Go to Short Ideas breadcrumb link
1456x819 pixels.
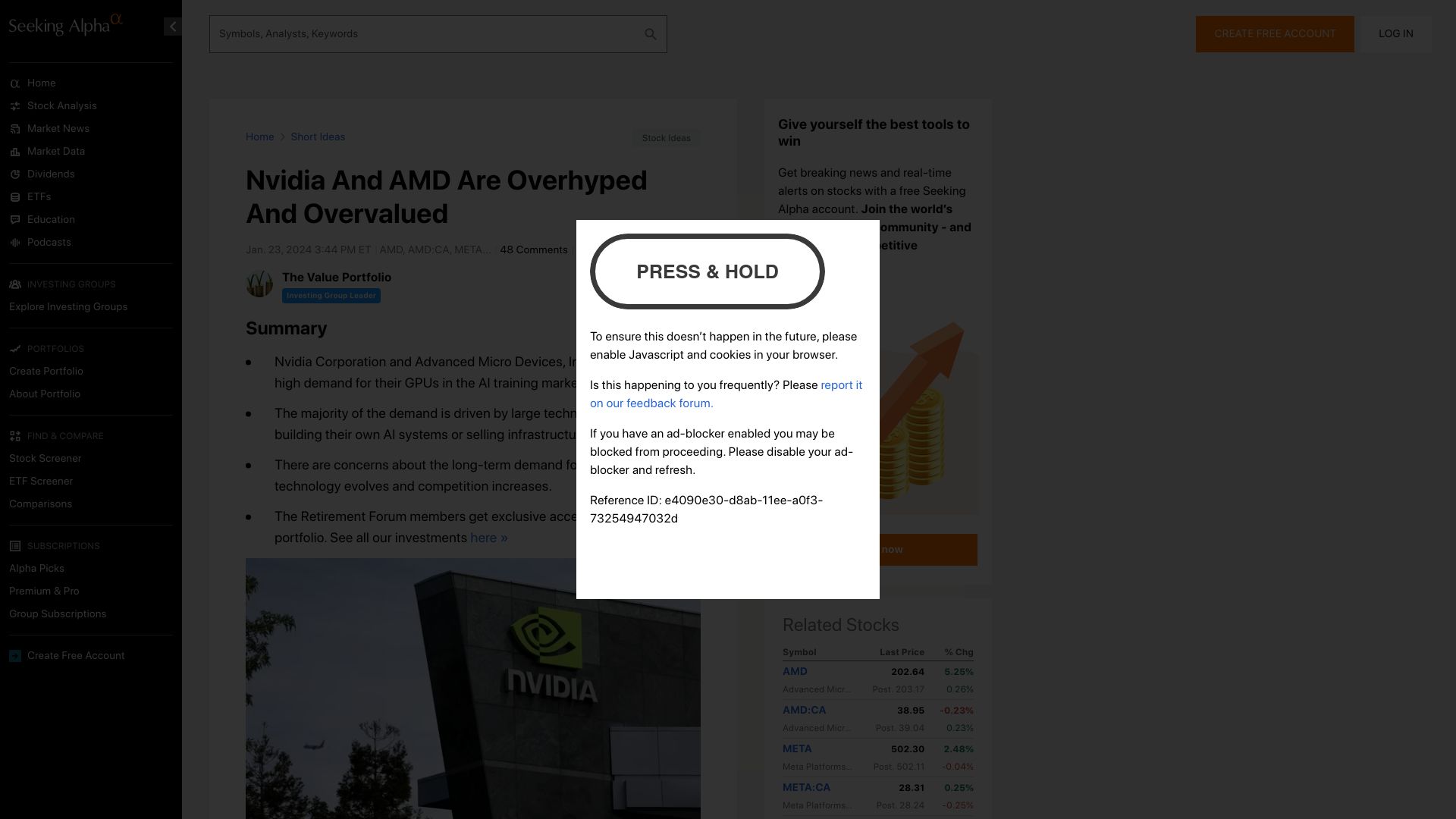pos(318,137)
